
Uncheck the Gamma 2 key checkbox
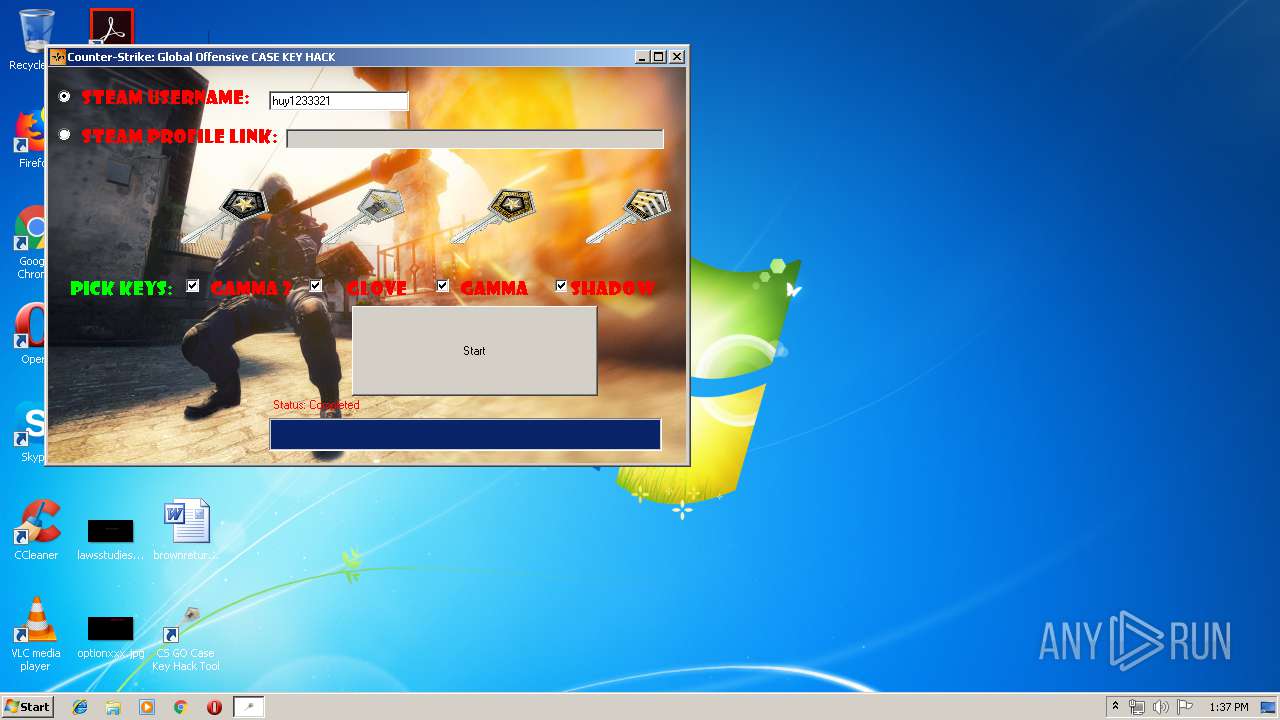pyautogui.click(x=193, y=286)
